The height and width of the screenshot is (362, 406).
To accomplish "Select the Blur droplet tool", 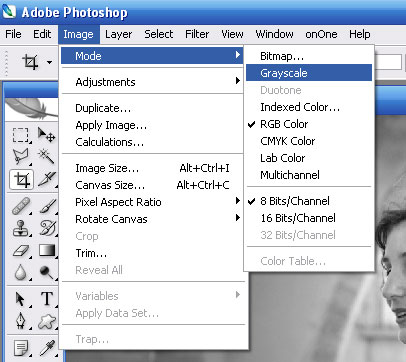I will 21,272.
